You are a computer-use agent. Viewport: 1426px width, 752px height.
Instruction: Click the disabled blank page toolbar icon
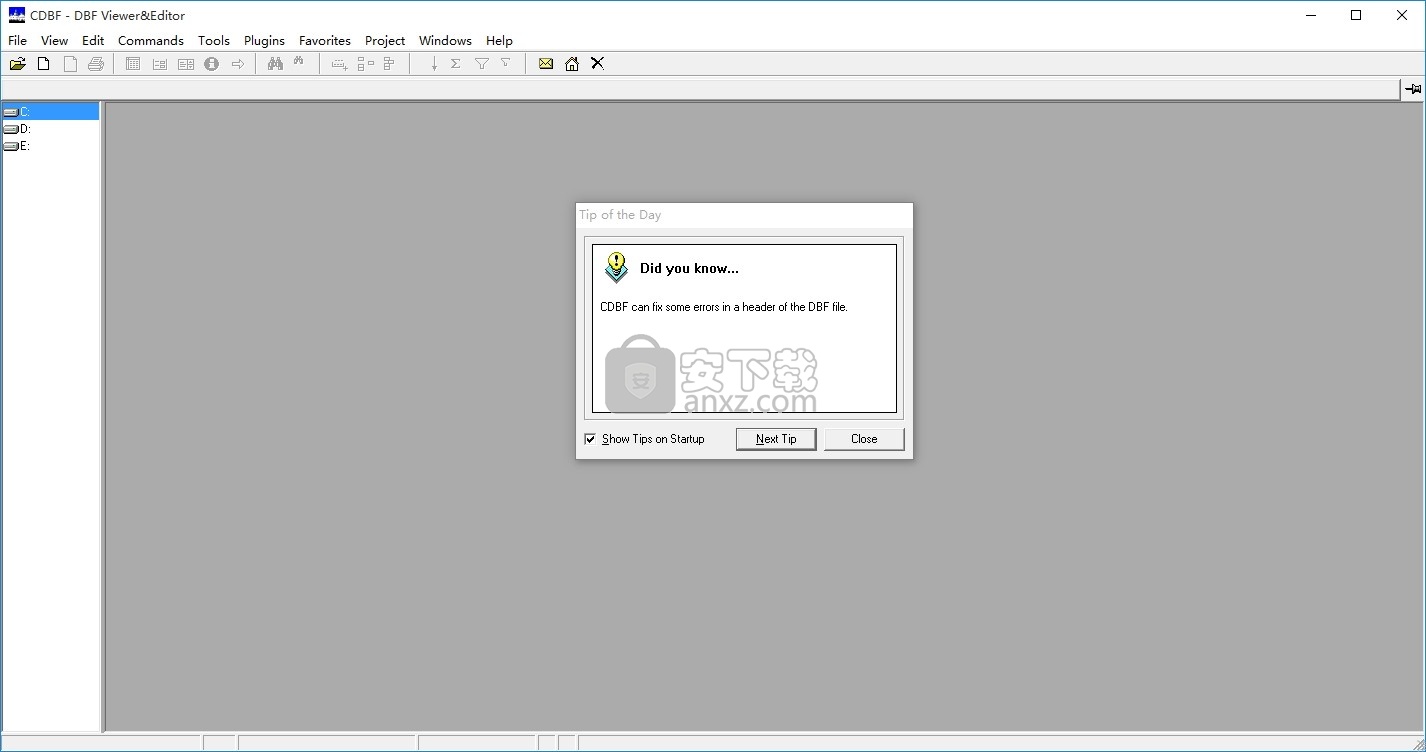pyautogui.click(x=70, y=64)
